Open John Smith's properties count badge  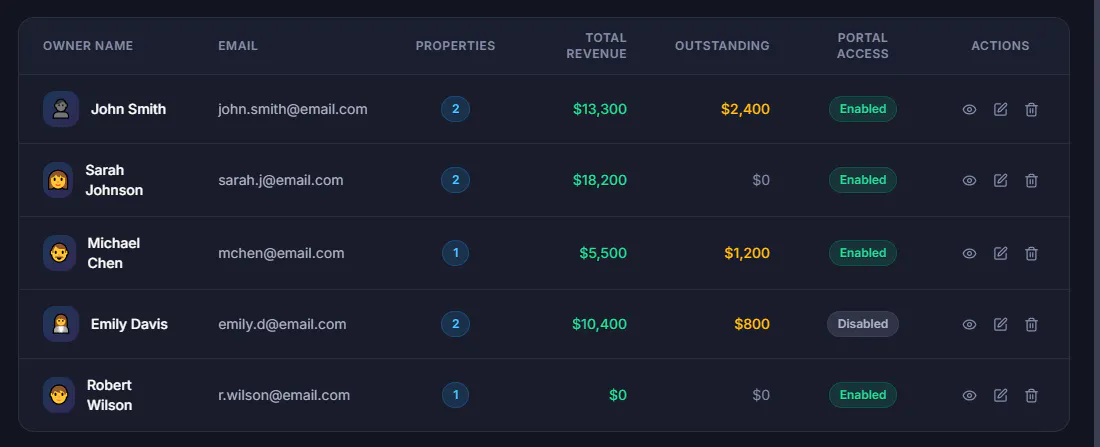click(x=455, y=109)
